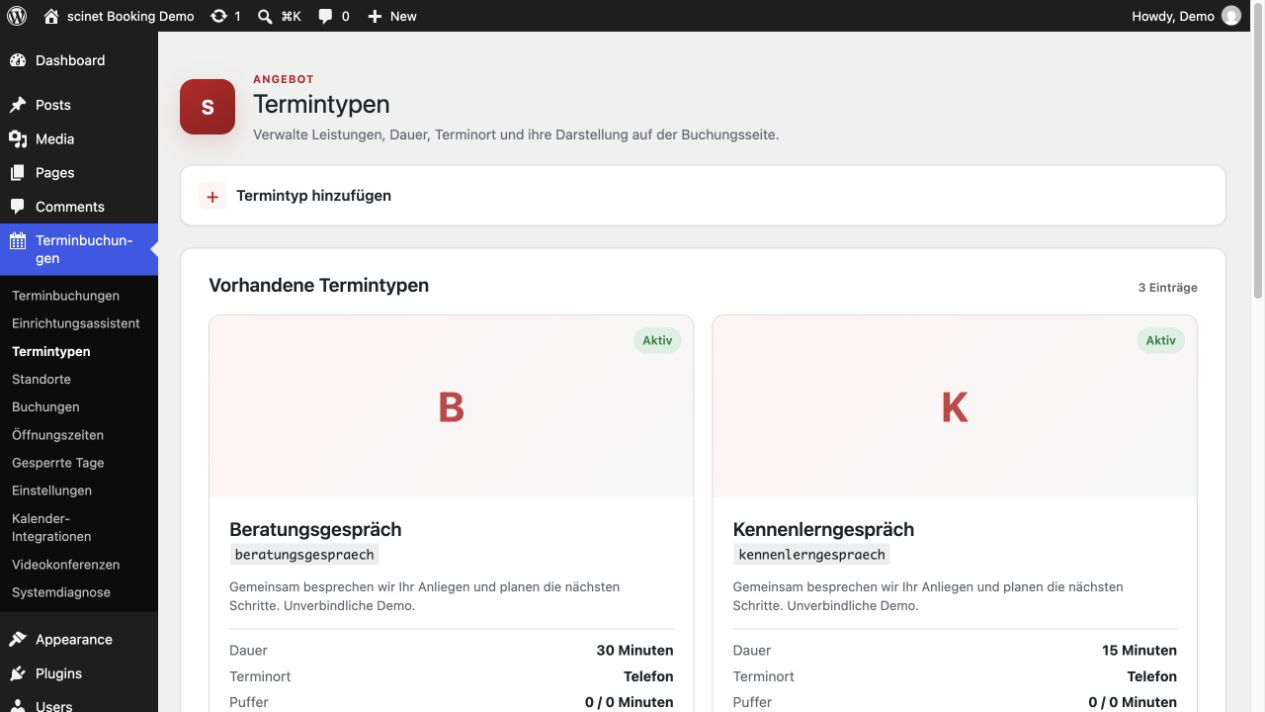Click Aktiv badge on Kennenlerngespräch card
Screen dimensions: 1265x712
click(x=1161, y=341)
